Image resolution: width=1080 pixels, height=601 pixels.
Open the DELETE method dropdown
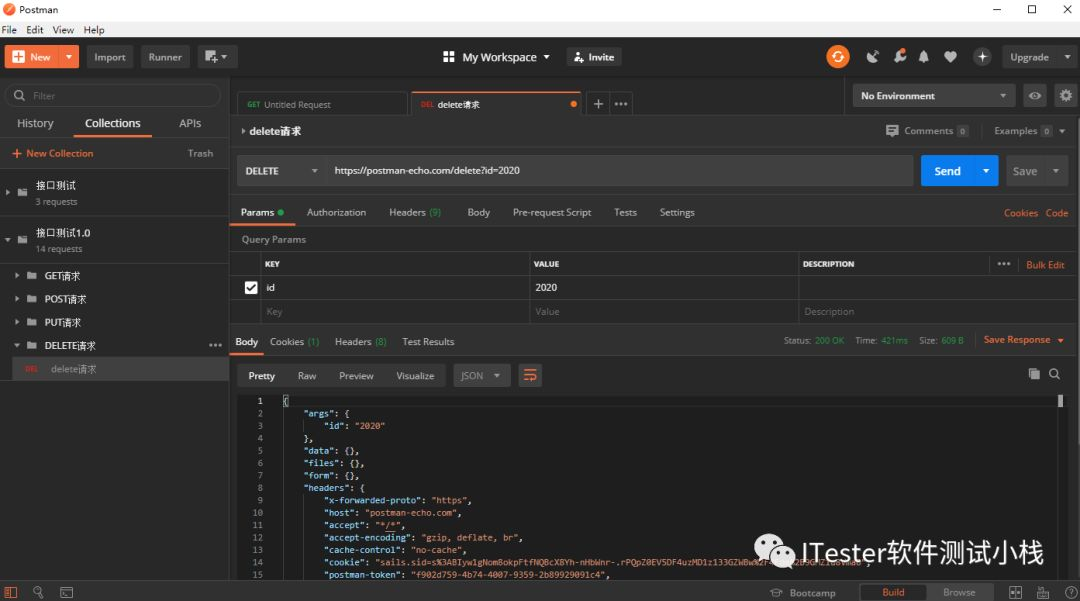(281, 171)
